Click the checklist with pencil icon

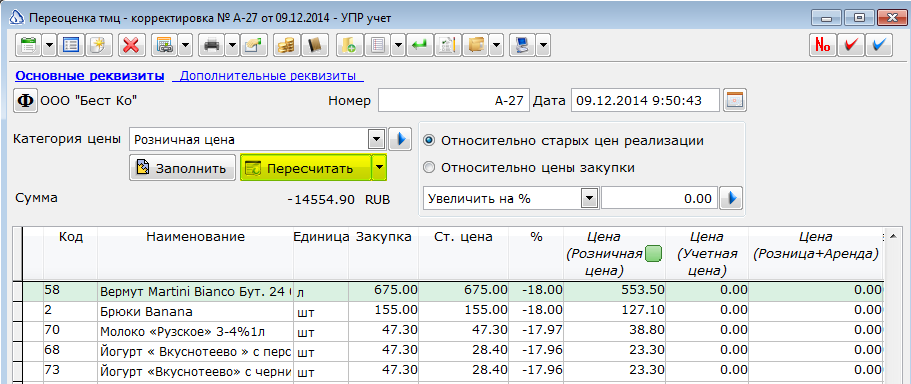[447, 45]
